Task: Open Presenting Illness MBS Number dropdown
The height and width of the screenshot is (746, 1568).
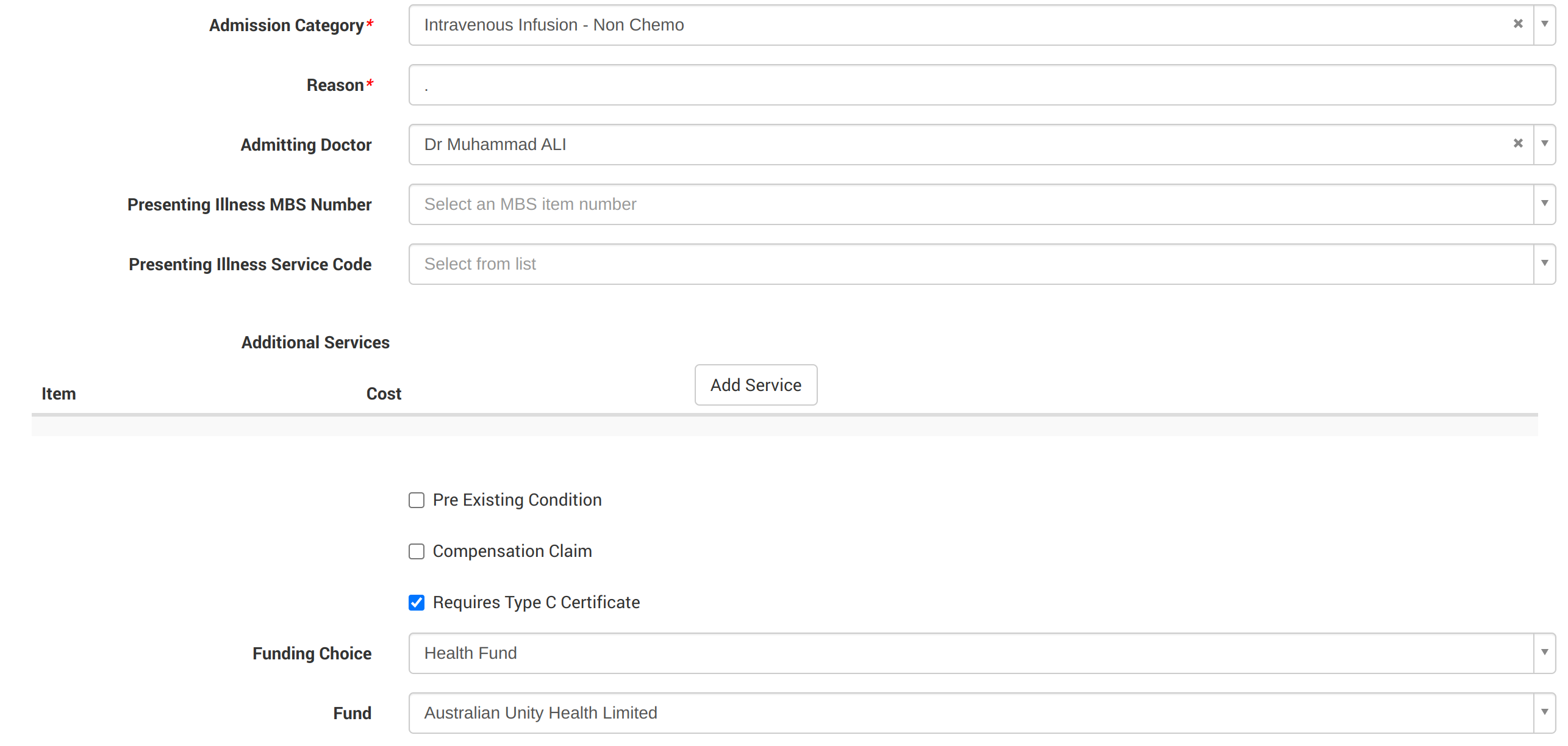Action: pos(1544,204)
